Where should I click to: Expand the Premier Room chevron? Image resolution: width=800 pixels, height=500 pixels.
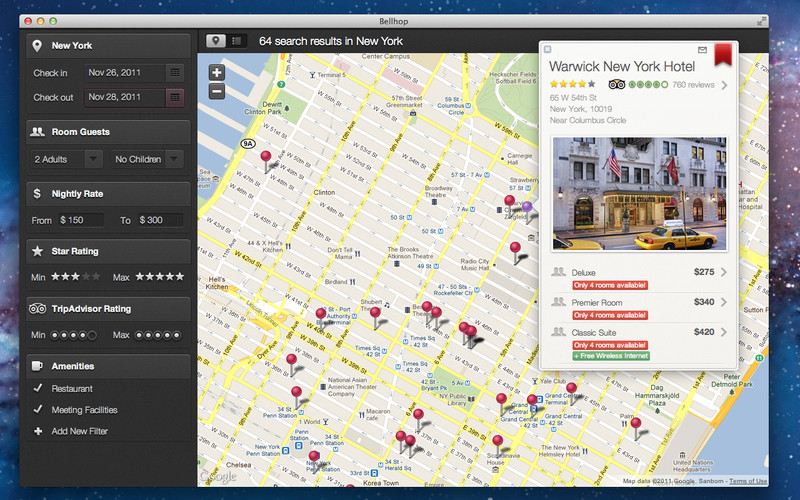click(x=724, y=302)
